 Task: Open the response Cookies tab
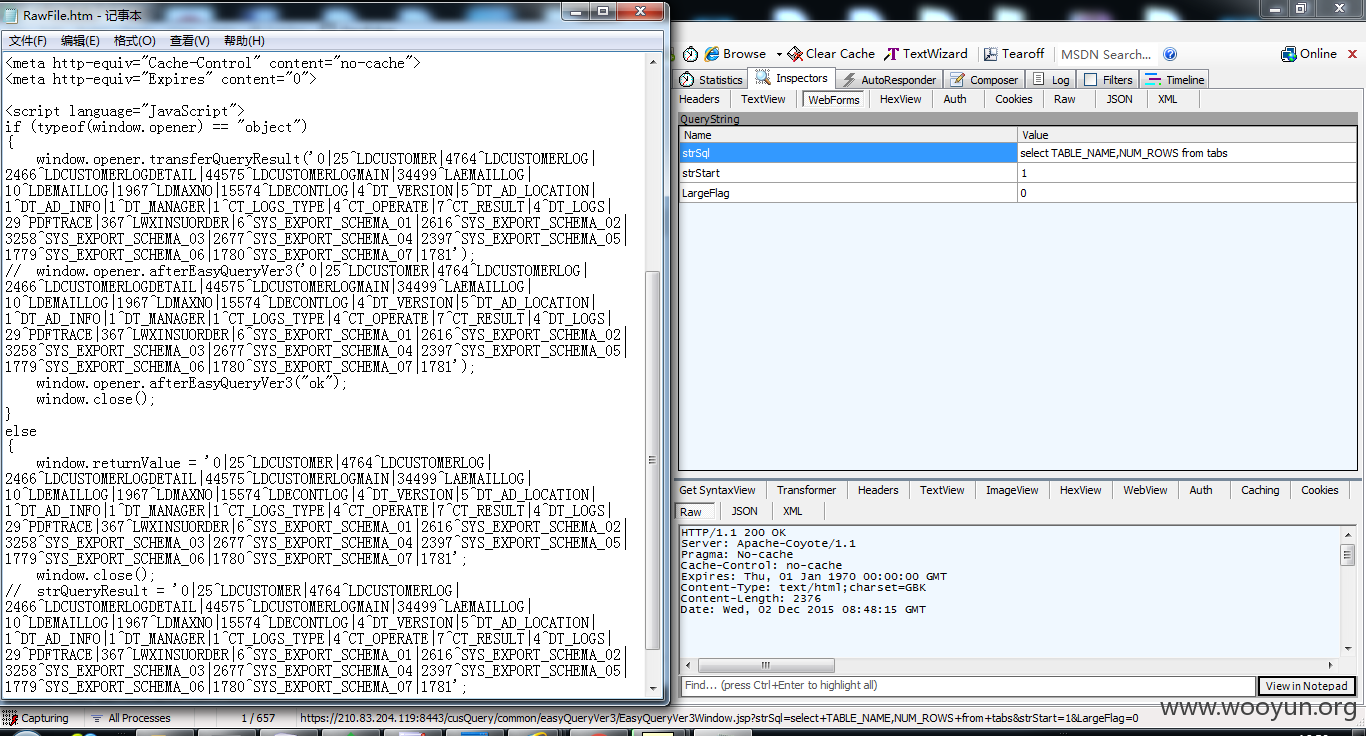pyautogui.click(x=1319, y=490)
